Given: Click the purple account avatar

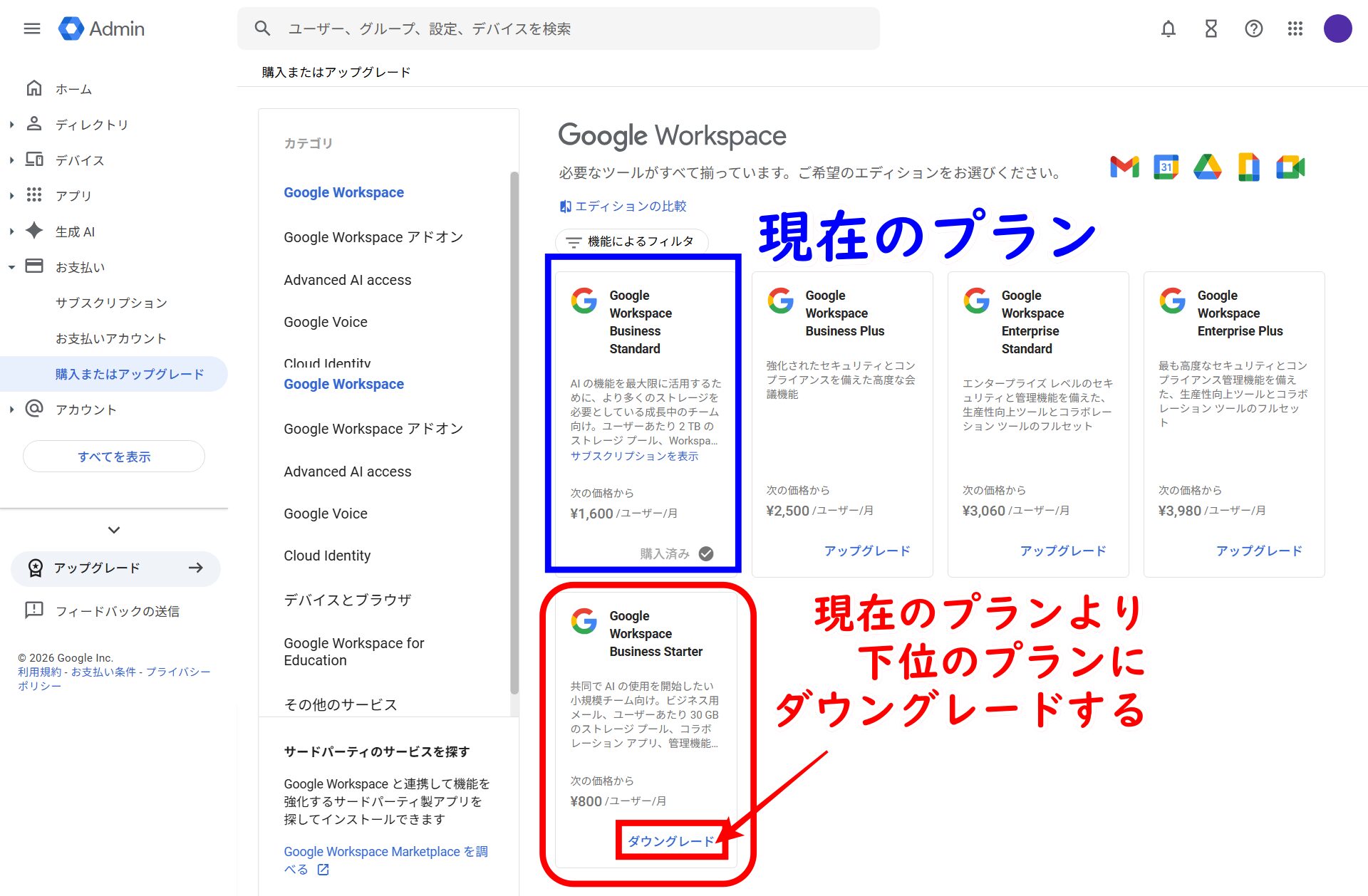Looking at the screenshot, I should [x=1337, y=28].
